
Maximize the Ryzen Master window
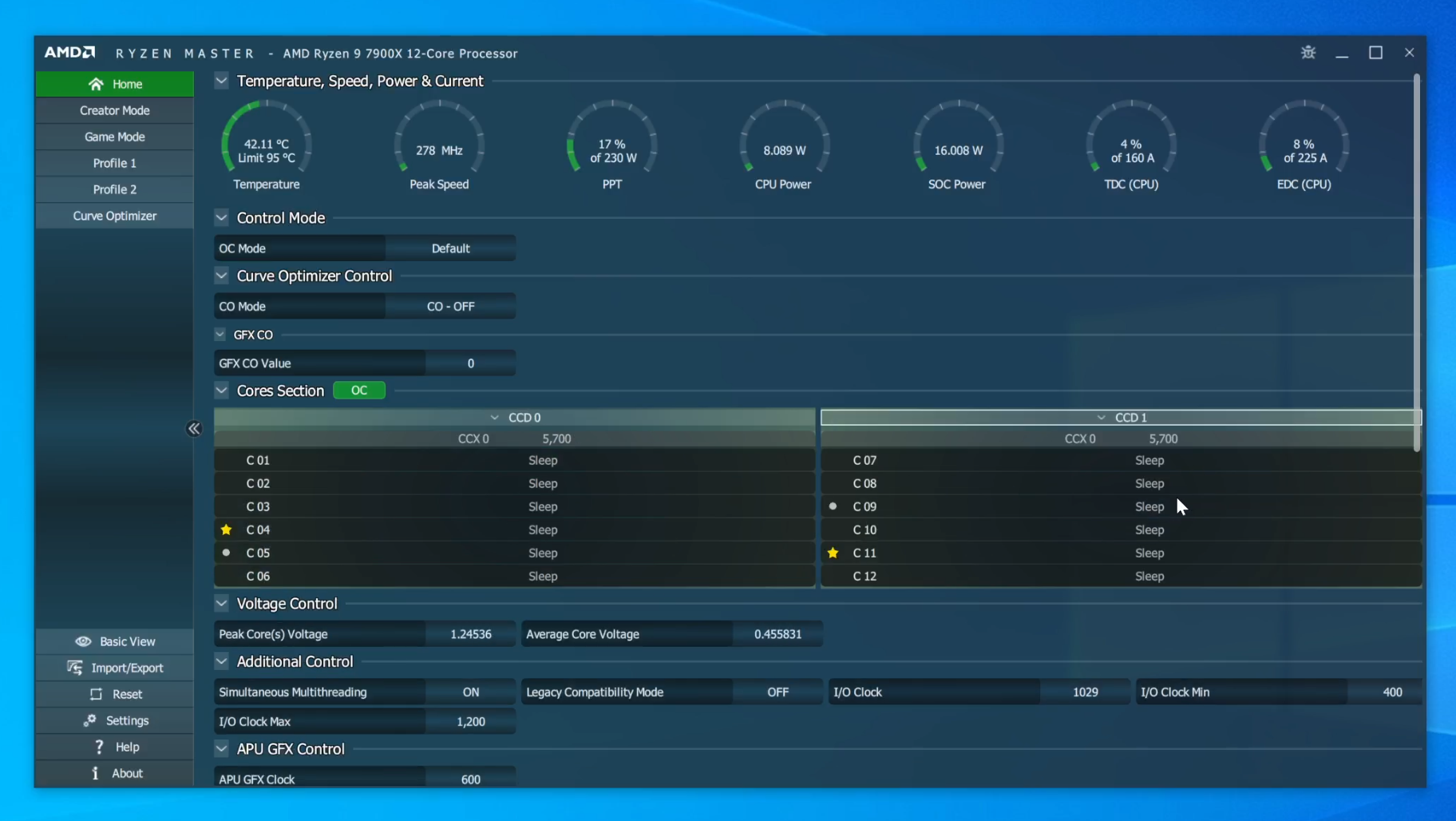point(1375,53)
